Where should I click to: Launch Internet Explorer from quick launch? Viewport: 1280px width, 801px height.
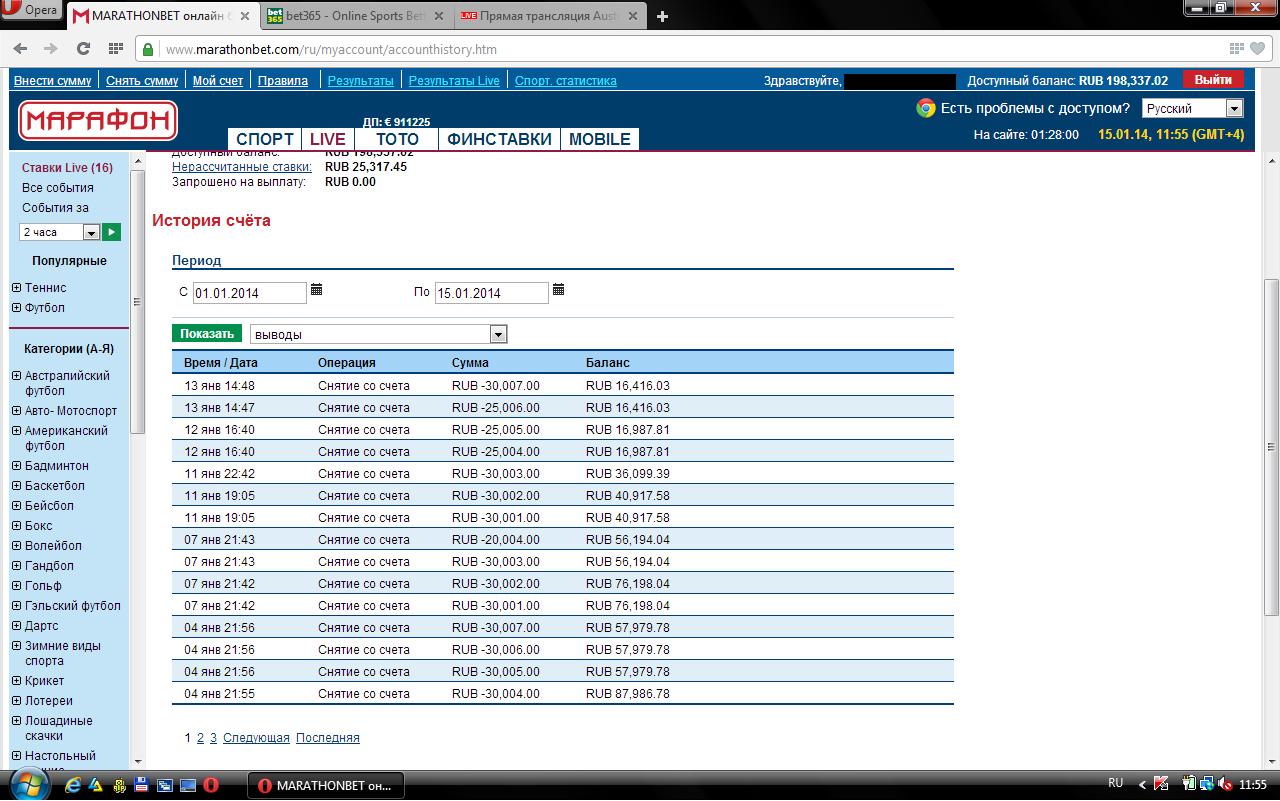(x=73, y=785)
